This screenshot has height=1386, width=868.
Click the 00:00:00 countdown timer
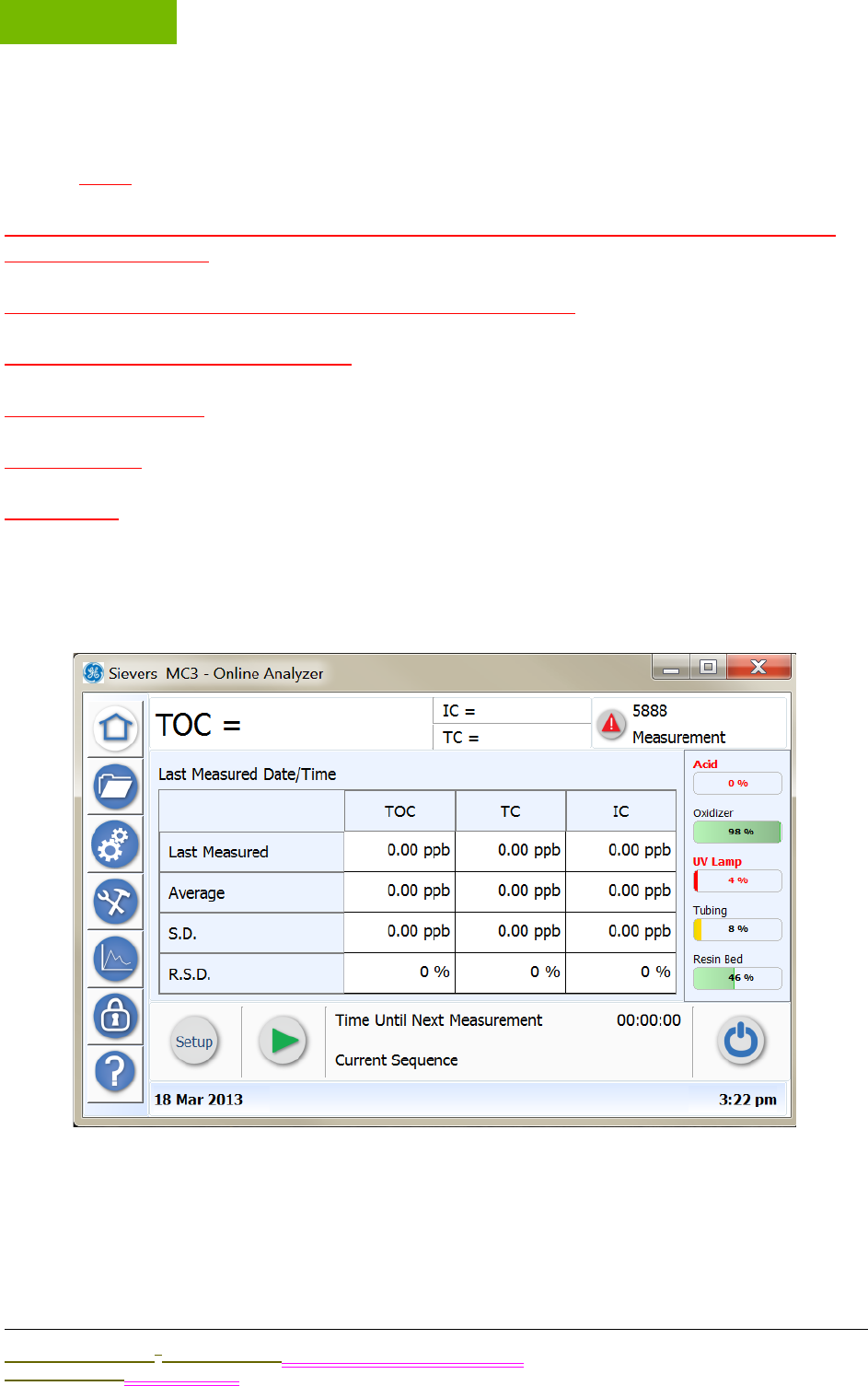(x=649, y=1020)
